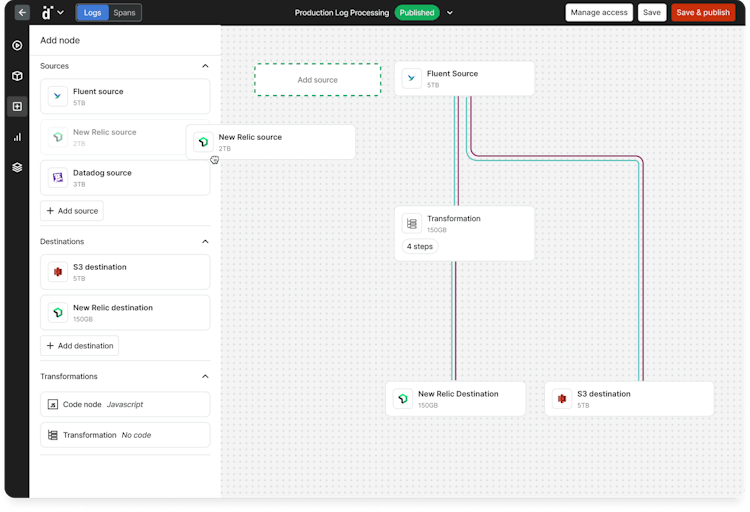Click the Datadog source icon in panel
The width and height of the screenshot is (750, 512).
pyautogui.click(x=58, y=178)
